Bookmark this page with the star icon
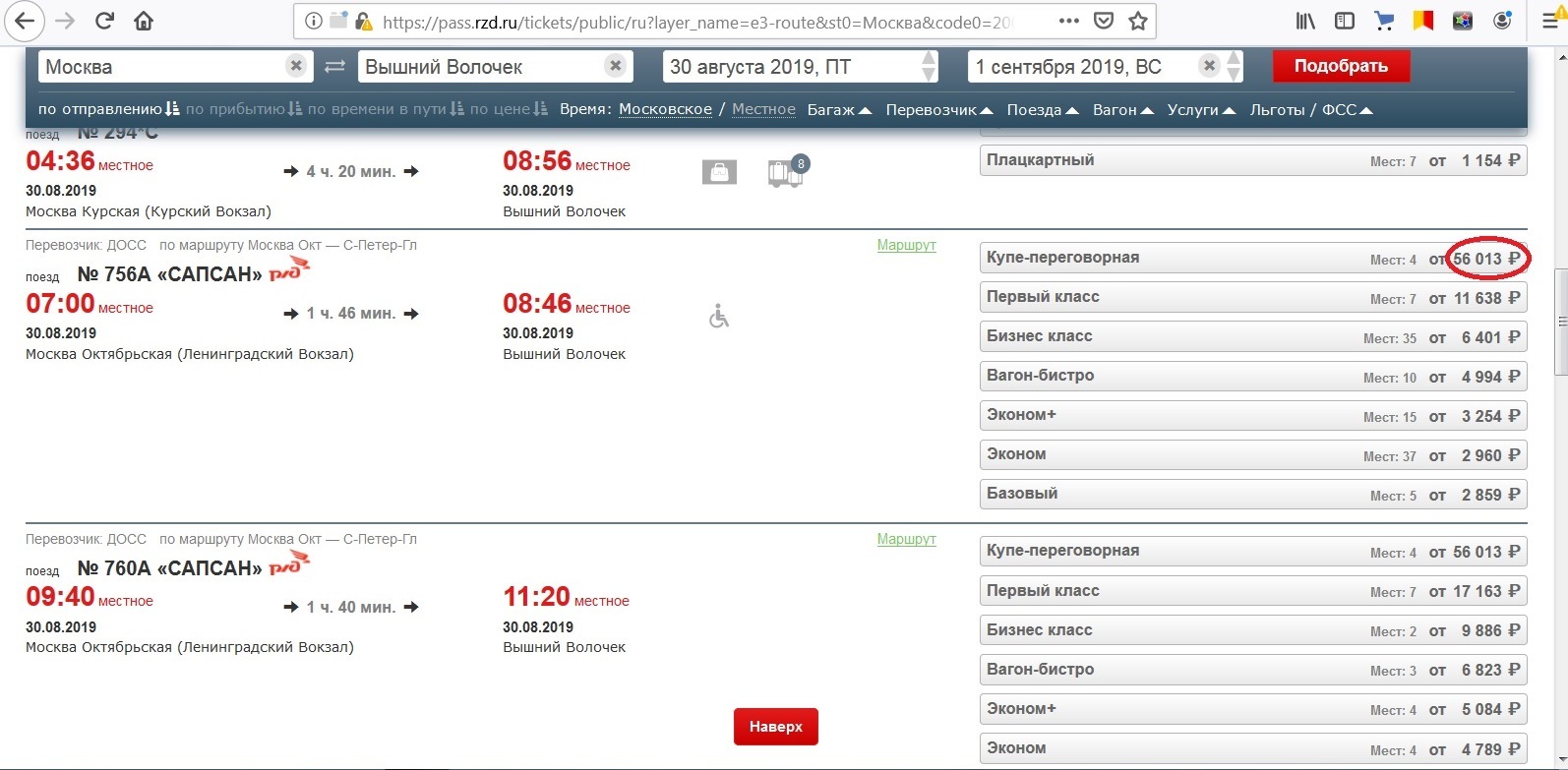 point(1138,21)
